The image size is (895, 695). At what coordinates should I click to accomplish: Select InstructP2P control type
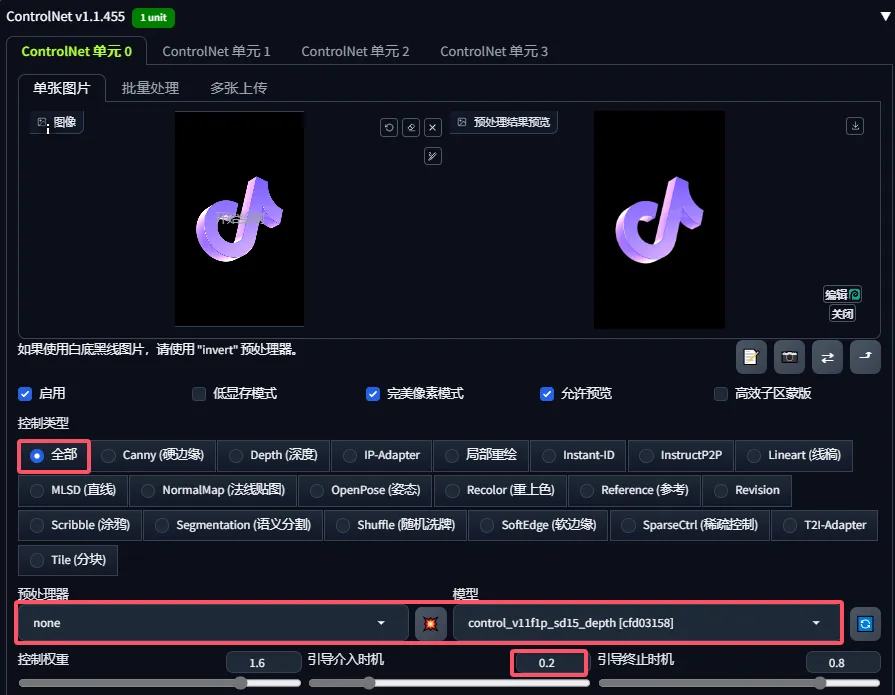pyautogui.click(x=681, y=455)
